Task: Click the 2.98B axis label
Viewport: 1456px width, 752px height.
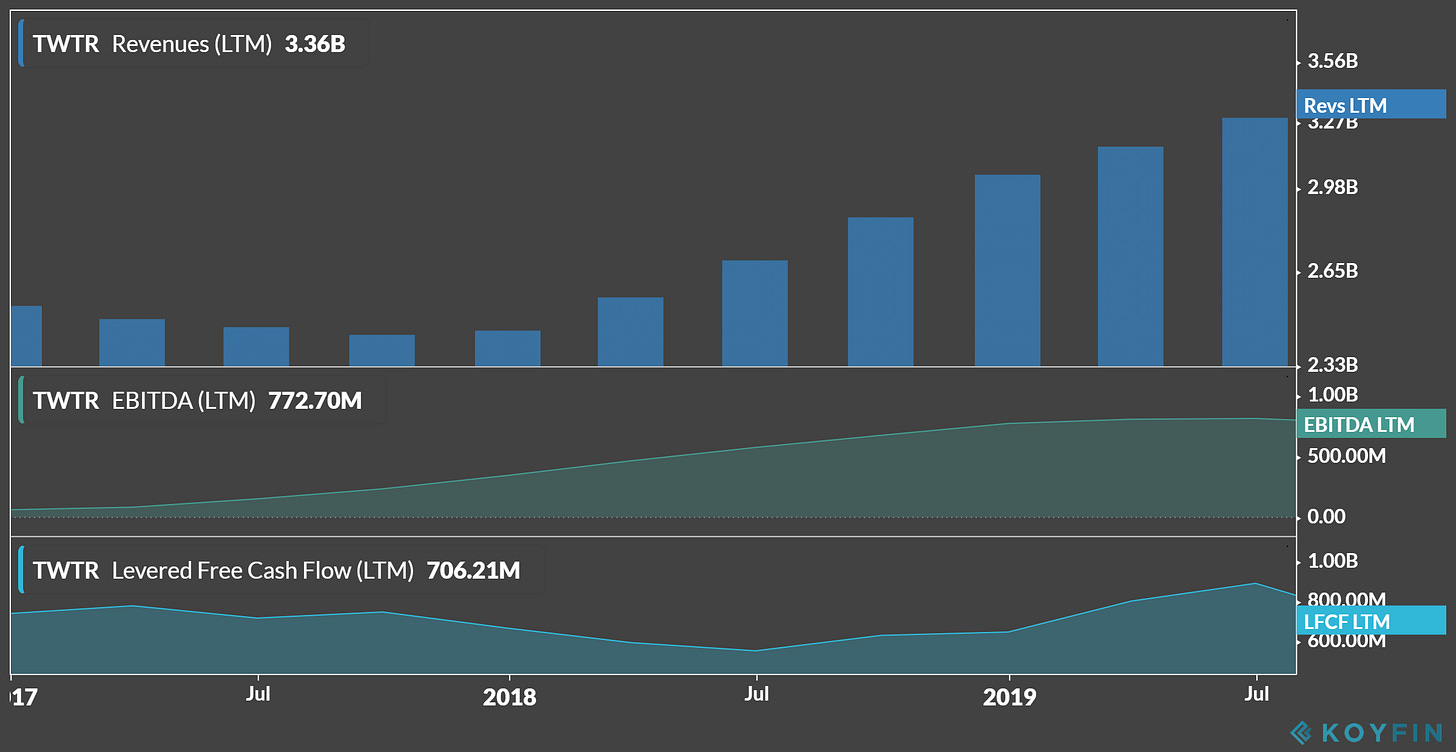Action: 1332,188
